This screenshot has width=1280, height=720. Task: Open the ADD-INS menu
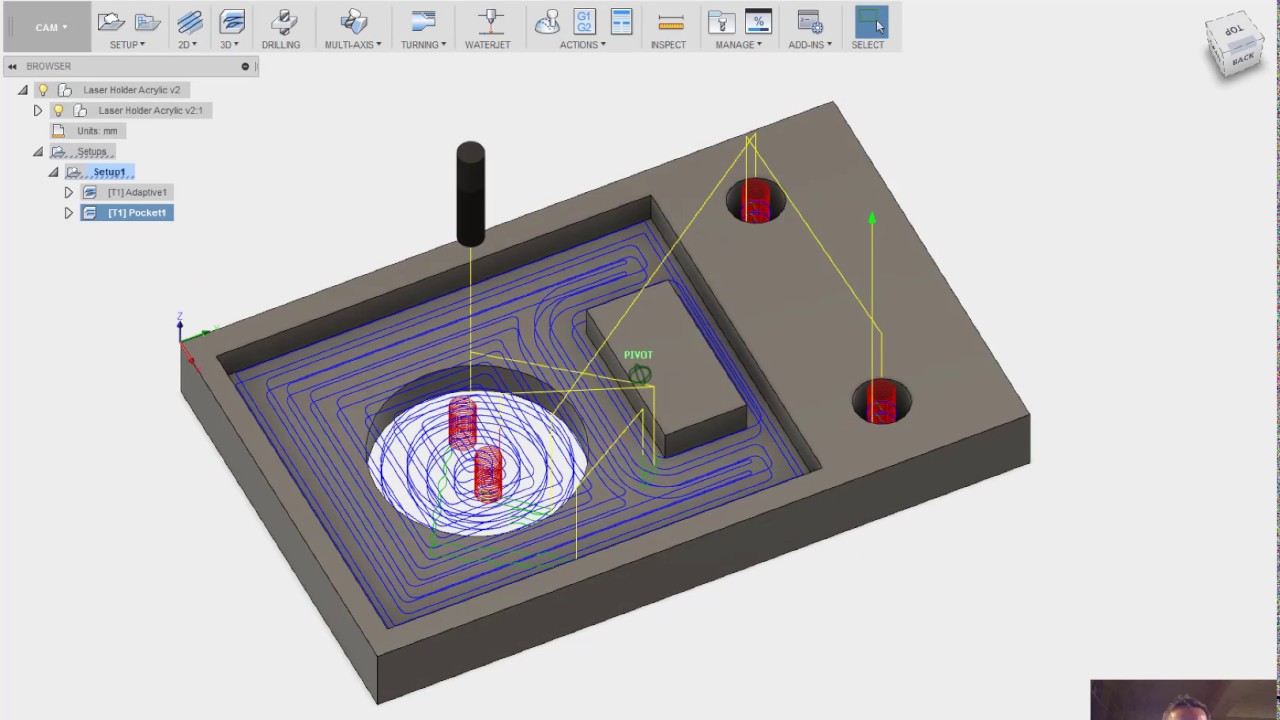[x=809, y=45]
